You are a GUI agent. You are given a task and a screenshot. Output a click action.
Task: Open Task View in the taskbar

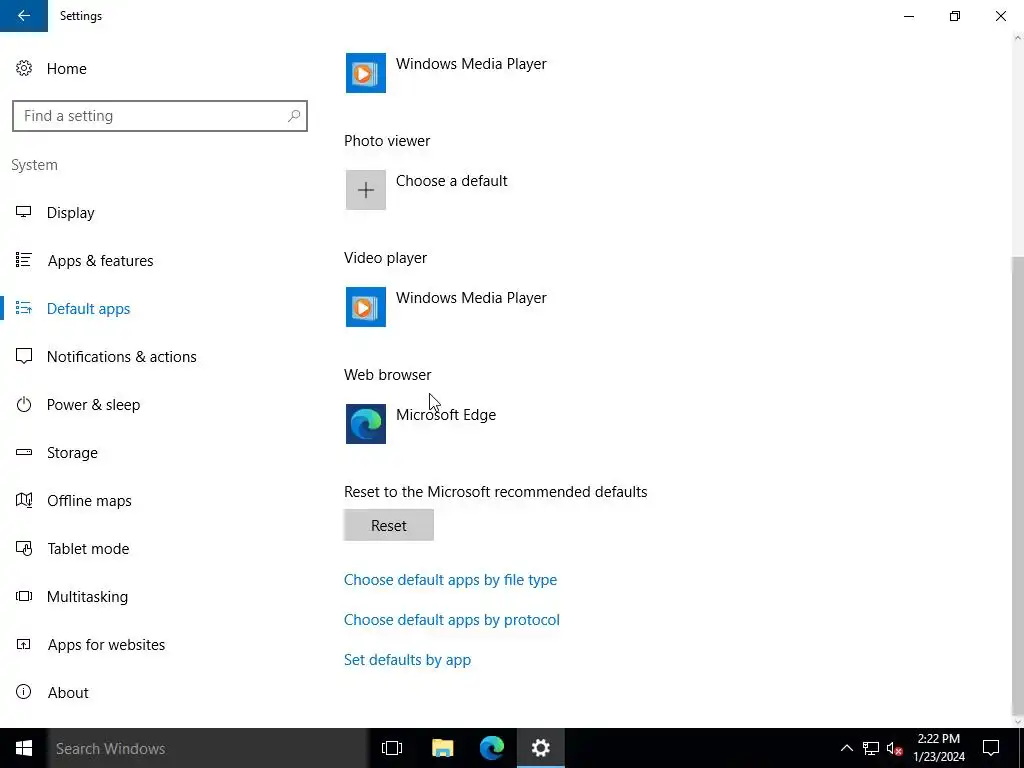(392, 748)
